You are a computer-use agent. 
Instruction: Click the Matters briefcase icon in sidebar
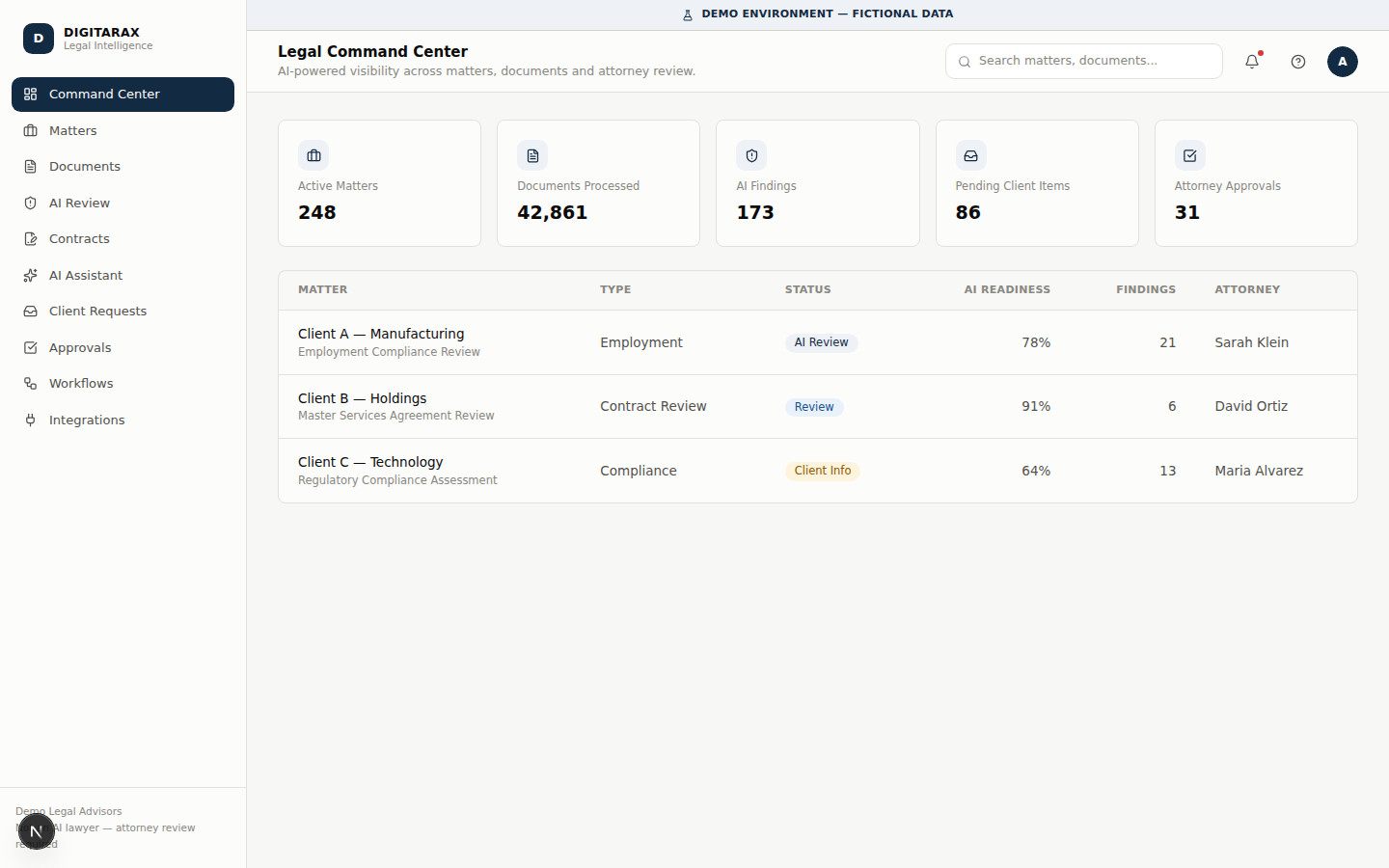[x=31, y=130]
